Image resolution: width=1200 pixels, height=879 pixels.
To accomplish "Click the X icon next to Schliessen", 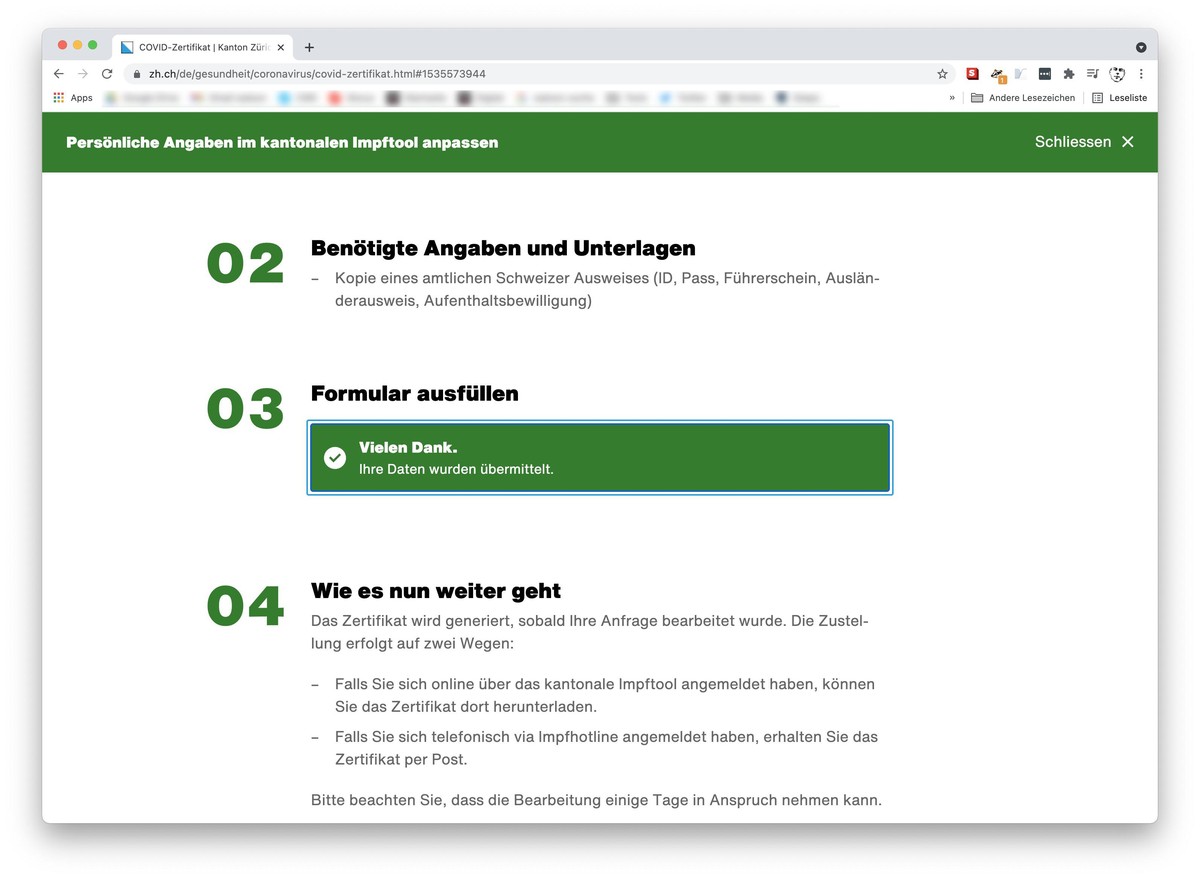I will [1128, 142].
